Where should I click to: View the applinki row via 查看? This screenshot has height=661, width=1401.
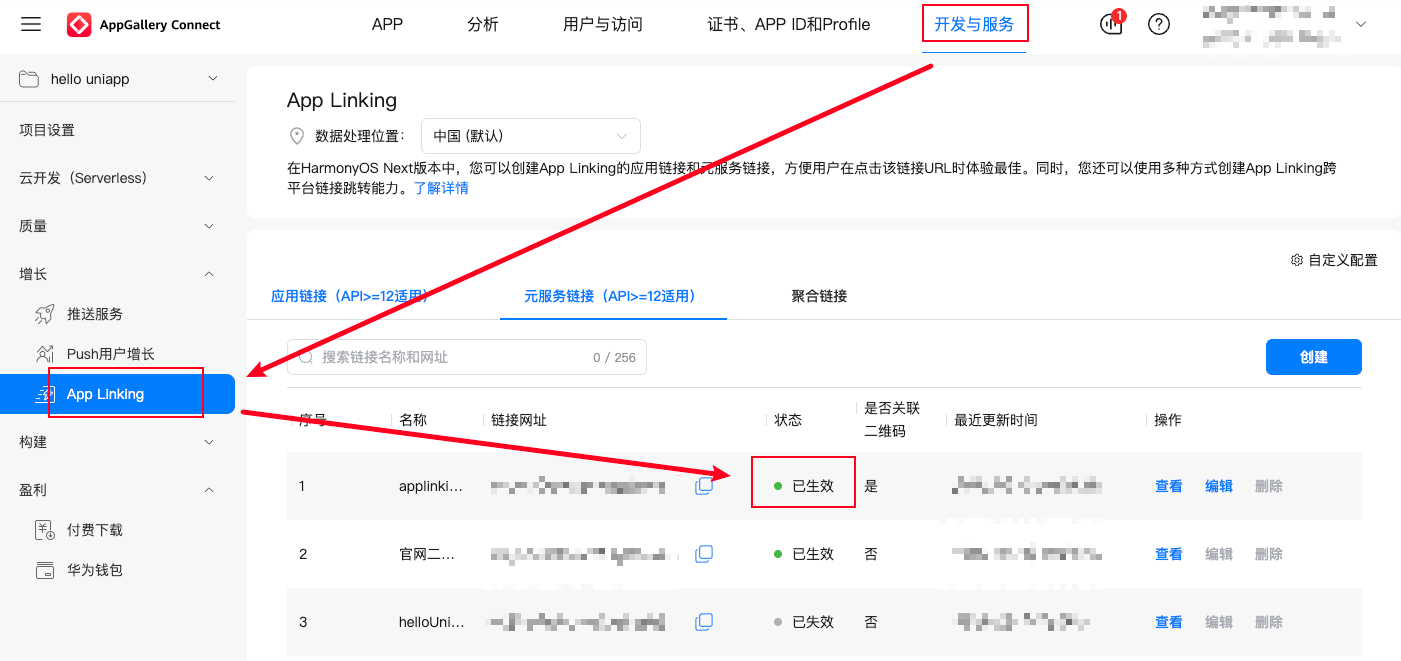pyautogui.click(x=1169, y=486)
